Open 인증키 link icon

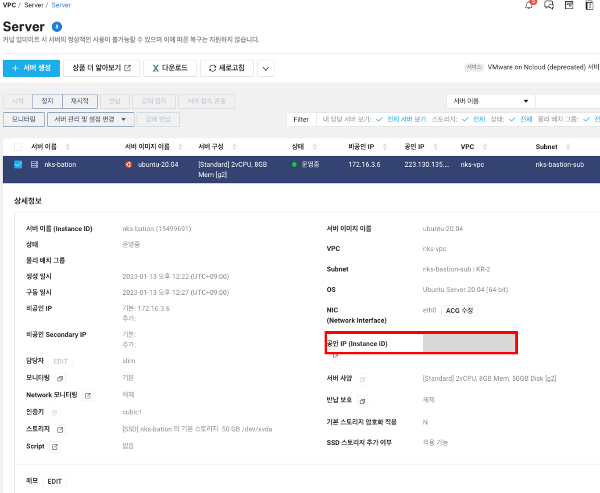[x=54, y=413]
